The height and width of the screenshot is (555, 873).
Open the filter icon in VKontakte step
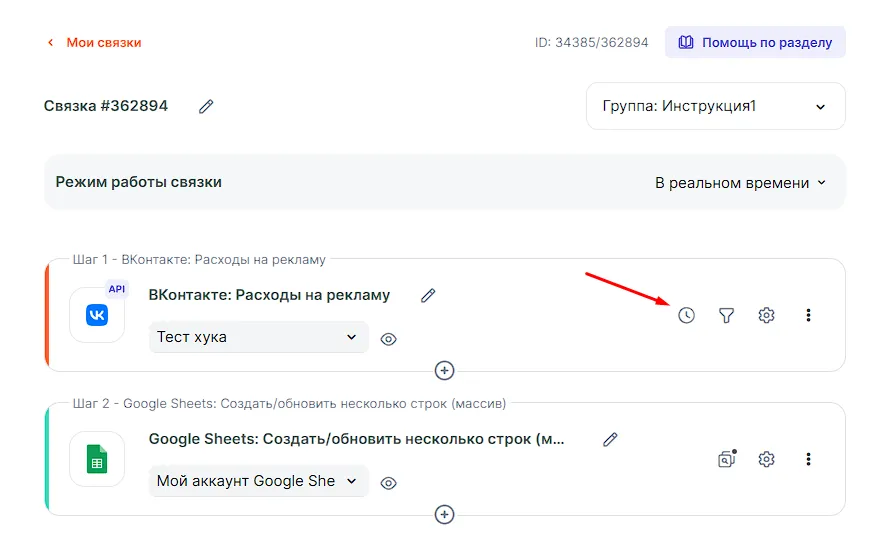(x=727, y=315)
